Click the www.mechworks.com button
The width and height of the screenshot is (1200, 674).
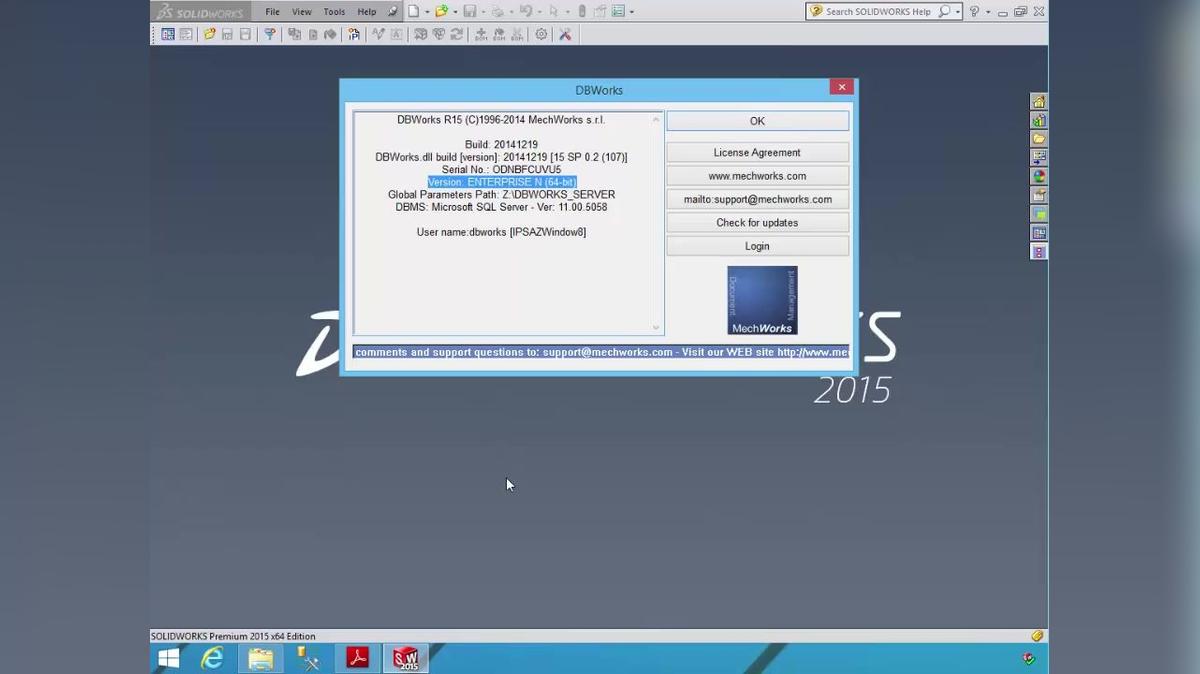[757, 176]
